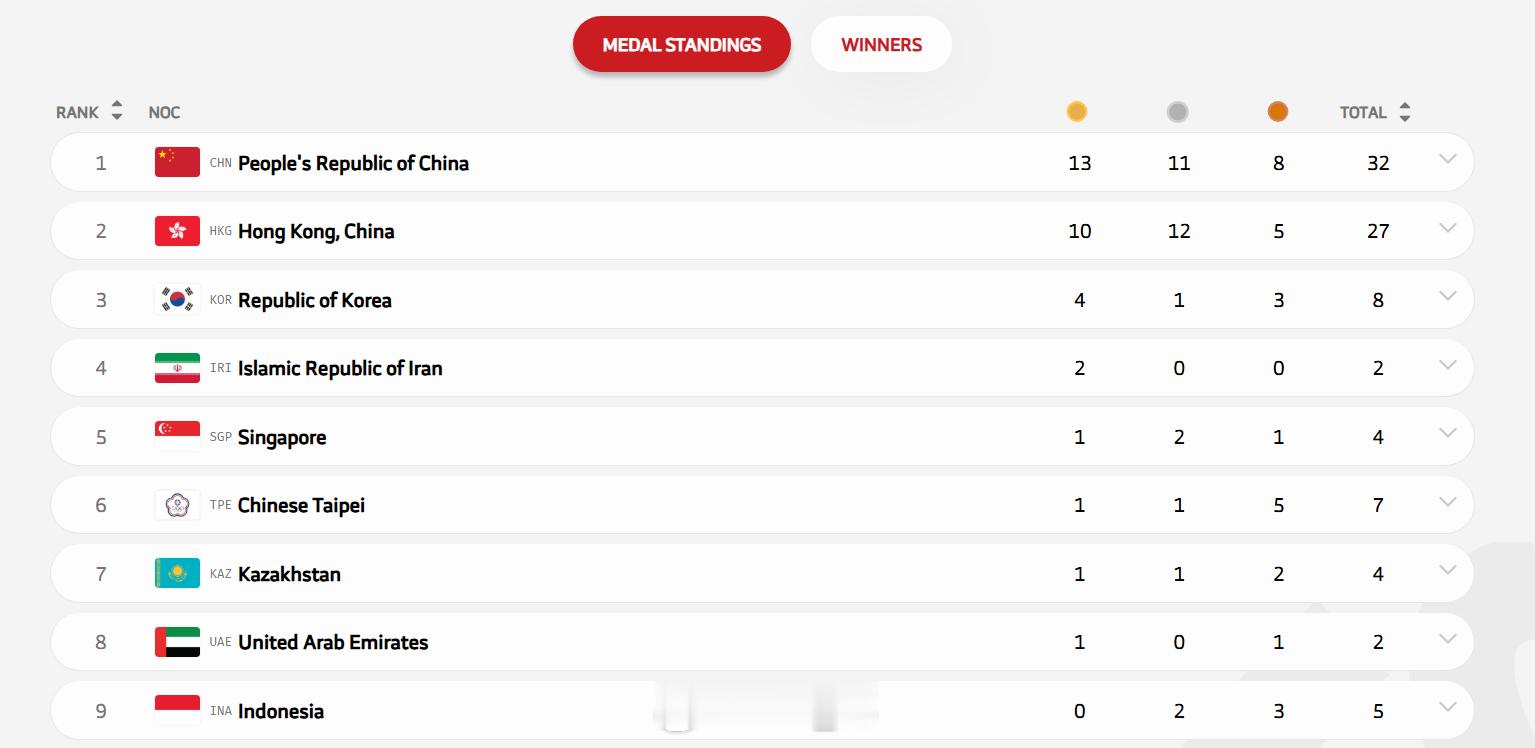The width and height of the screenshot is (1535, 748).
Task: Click the Republic of Korea flag
Action: point(177,299)
